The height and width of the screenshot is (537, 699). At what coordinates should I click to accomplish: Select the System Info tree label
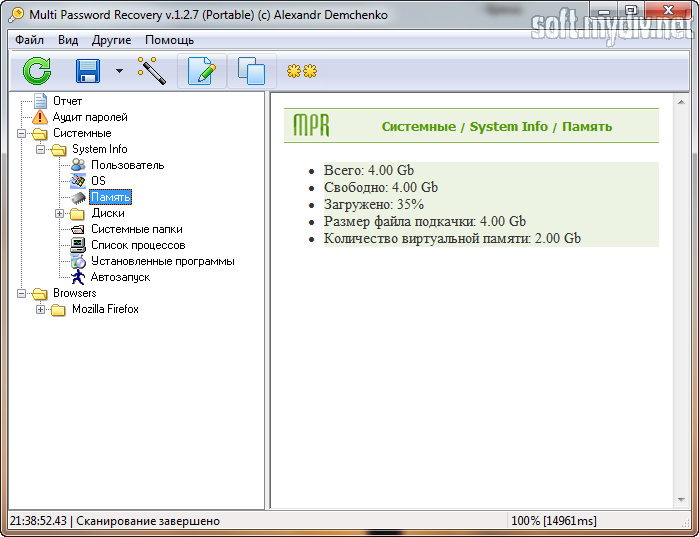click(99, 149)
